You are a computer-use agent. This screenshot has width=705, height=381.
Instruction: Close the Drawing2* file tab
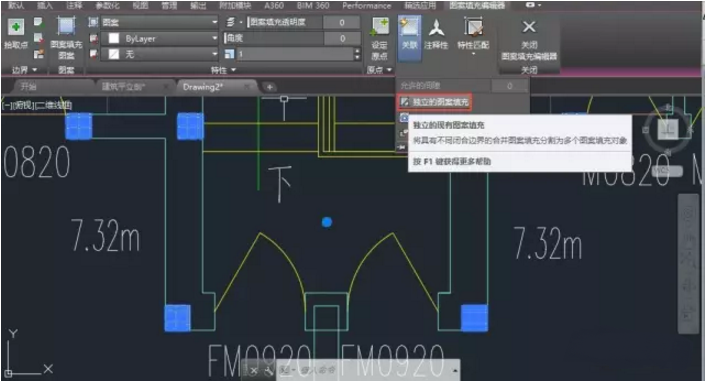point(247,86)
